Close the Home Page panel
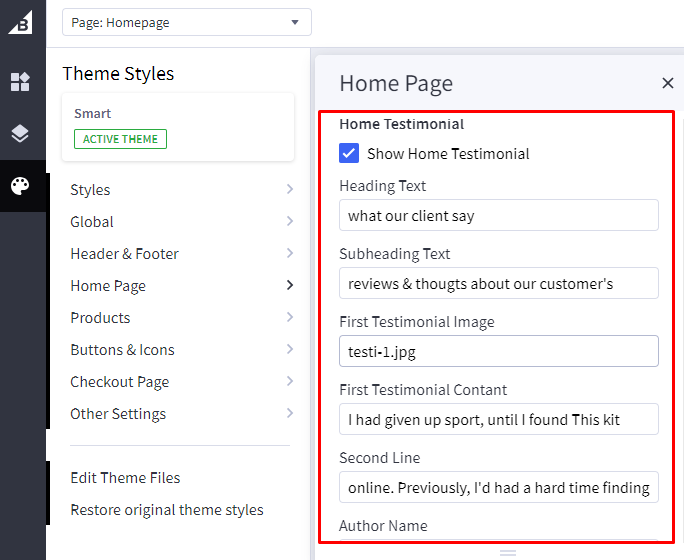This screenshot has width=684, height=560. (x=668, y=84)
